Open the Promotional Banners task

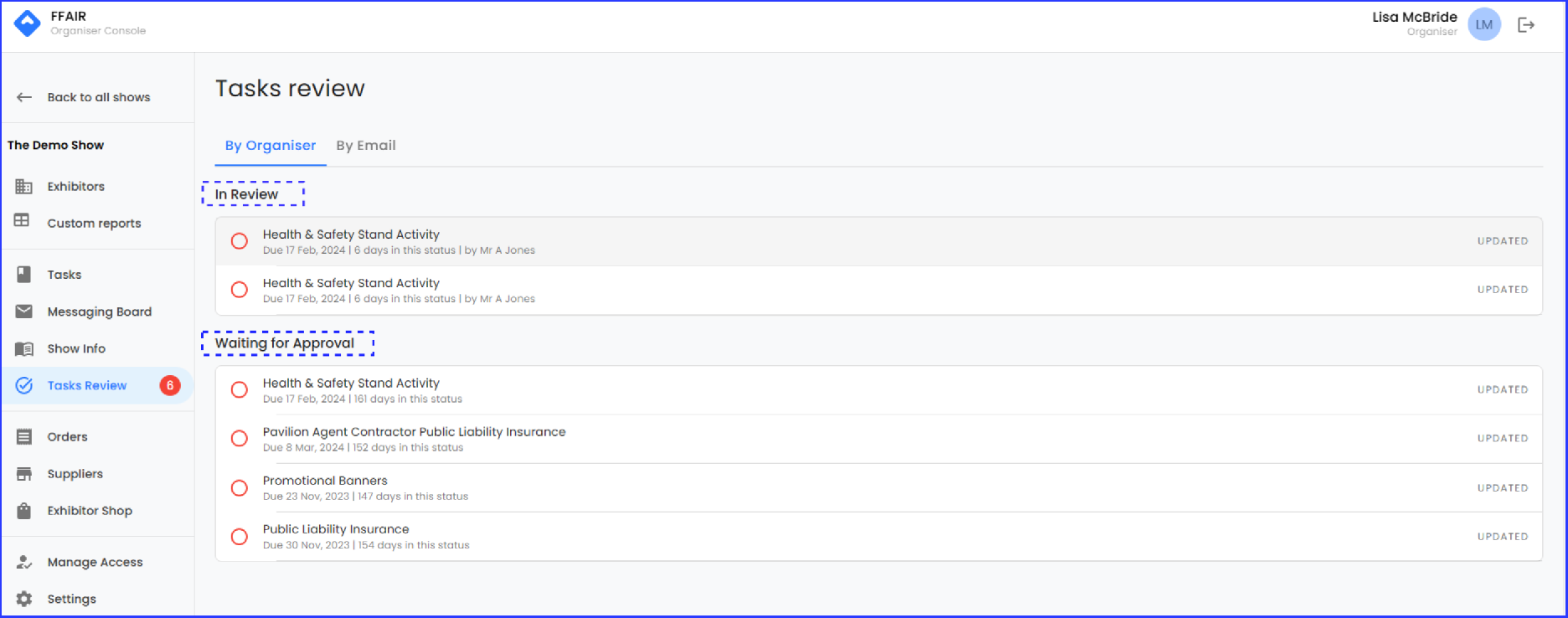pyautogui.click(x=879, y=488)
